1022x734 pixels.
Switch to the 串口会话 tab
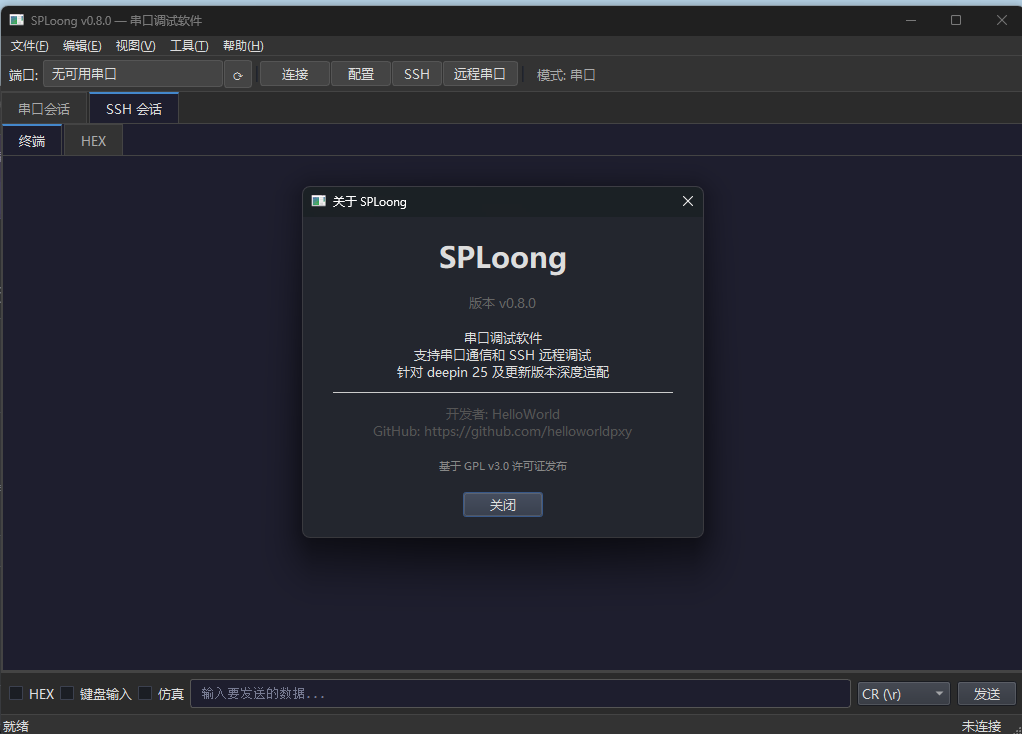[x=44, y=109]
